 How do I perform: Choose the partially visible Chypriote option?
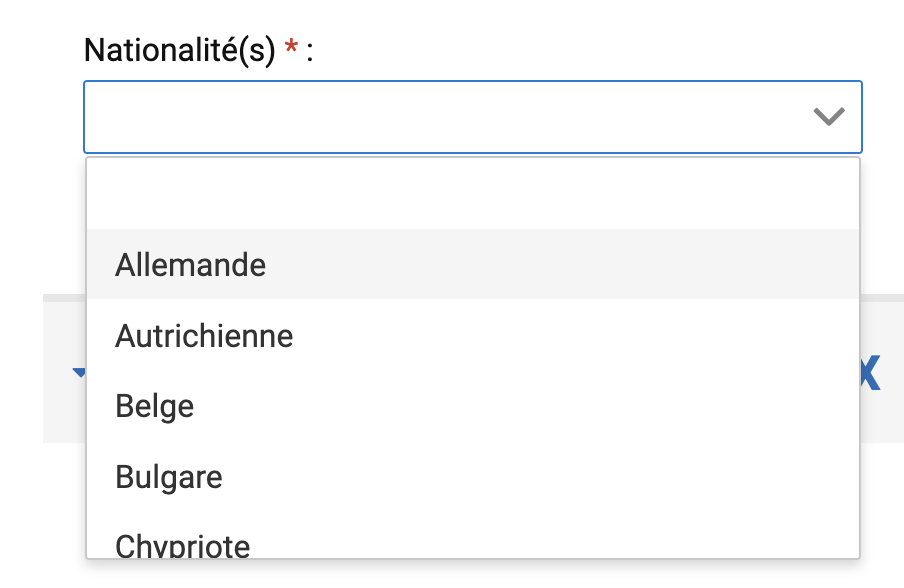point(183,545)
